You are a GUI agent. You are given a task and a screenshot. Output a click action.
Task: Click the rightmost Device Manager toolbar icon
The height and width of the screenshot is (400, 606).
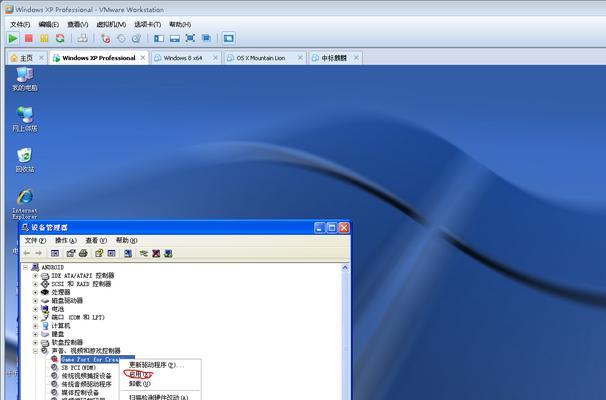pos(168,254)
